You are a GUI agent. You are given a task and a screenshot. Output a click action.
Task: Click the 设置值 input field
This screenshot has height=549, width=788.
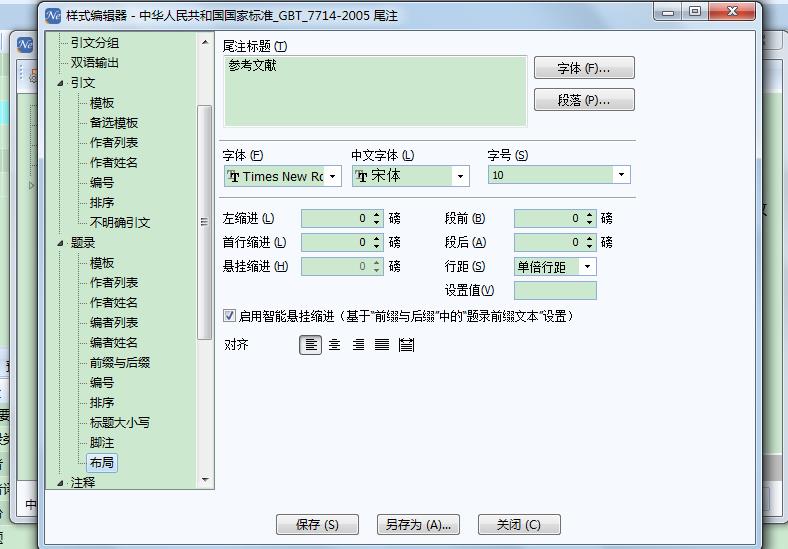(555, 290)
